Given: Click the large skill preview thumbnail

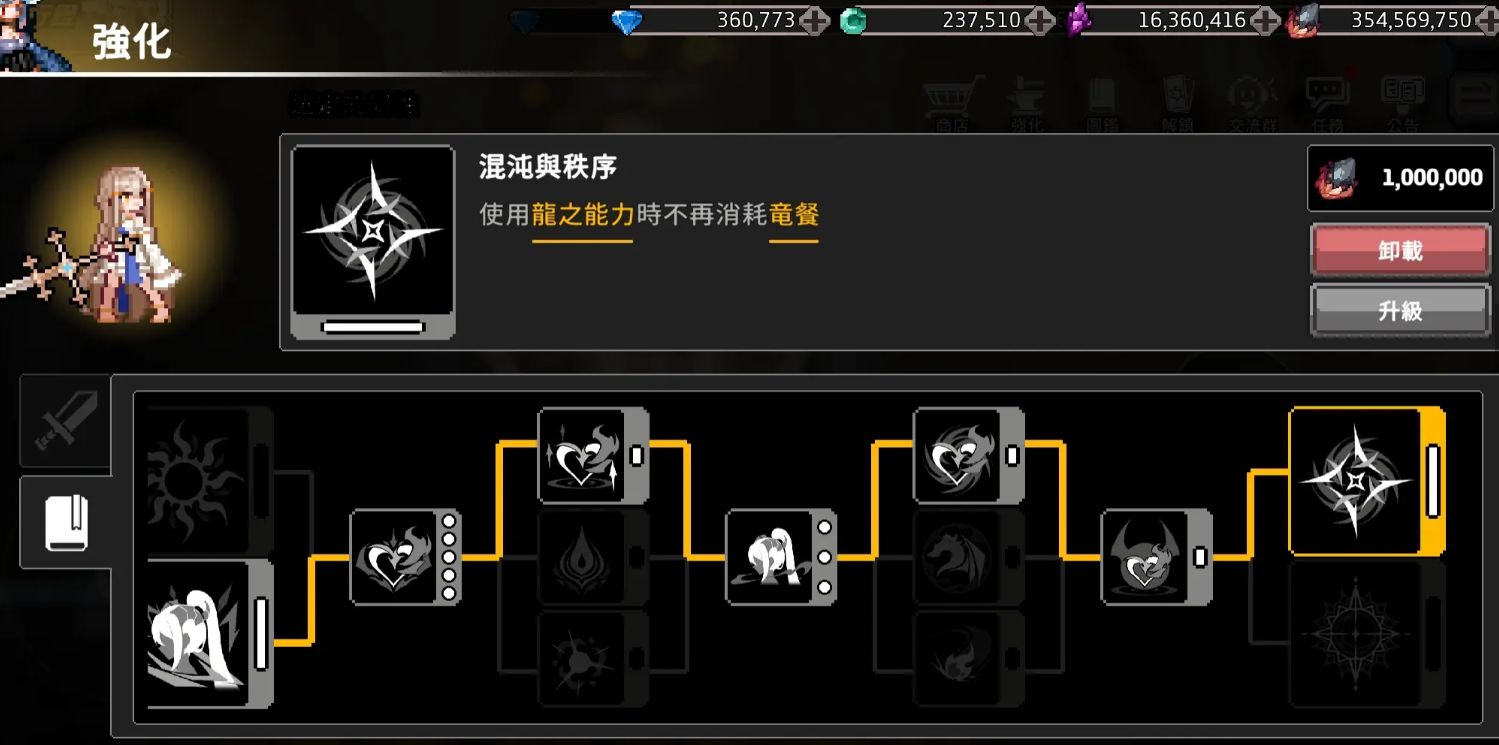Looking at the screenshot, I should (x=373, y=242).
